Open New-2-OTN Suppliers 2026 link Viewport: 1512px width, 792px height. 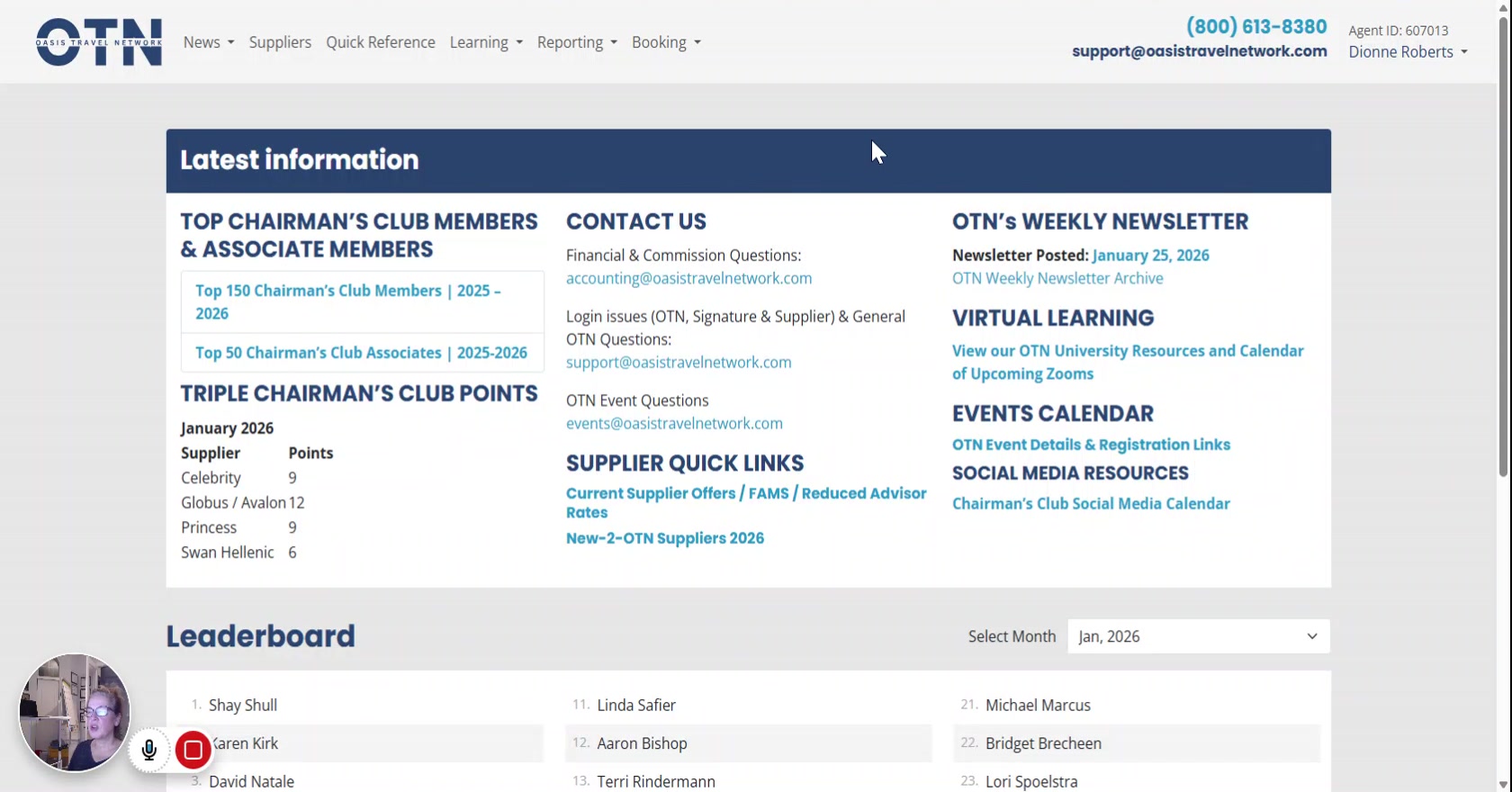tap(664, 538)
